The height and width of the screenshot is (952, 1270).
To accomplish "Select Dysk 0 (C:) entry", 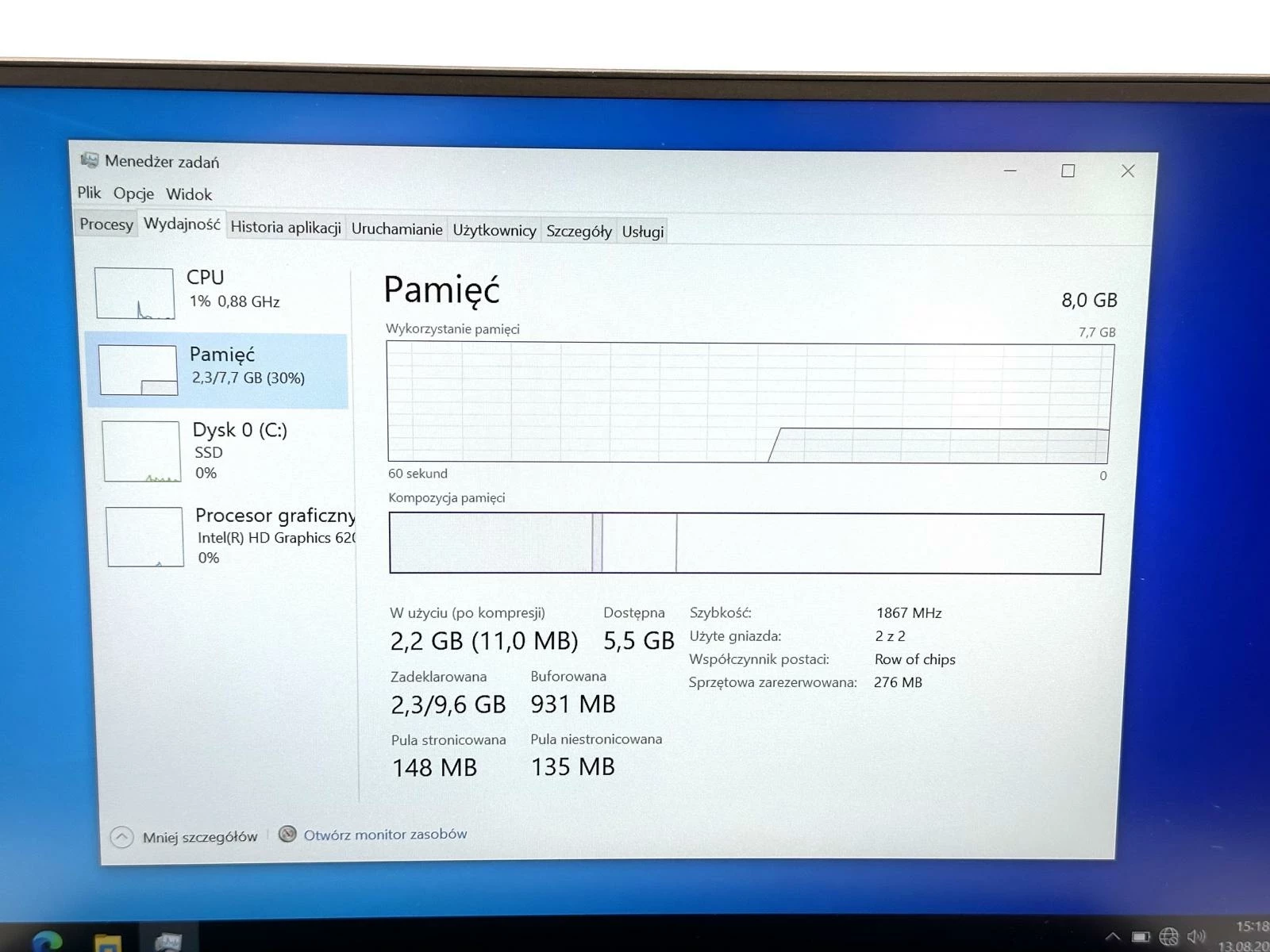I will [x=222, y=451].
